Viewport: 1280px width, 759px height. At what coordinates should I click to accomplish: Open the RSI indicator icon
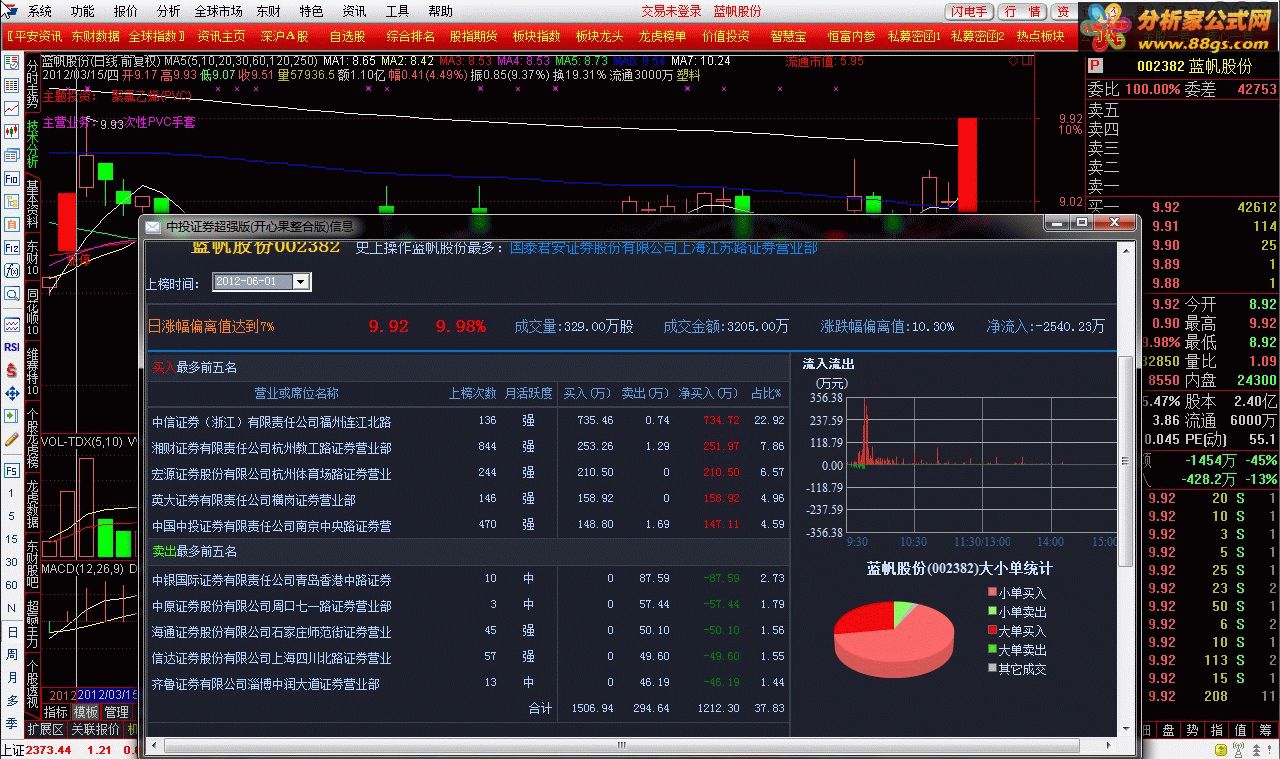coord(11,347)
